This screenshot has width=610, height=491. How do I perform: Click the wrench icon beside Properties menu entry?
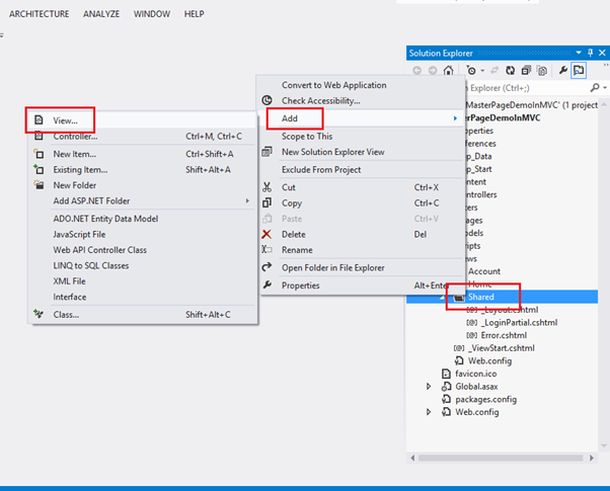pyautogui.click(x=267, y=285)
